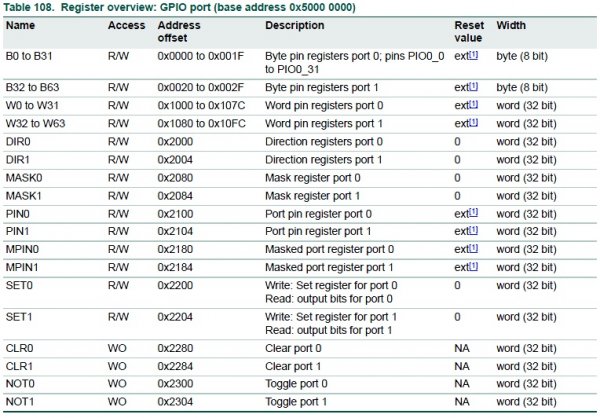Click 'Clear port 0' description text

(x=295, y=350)
